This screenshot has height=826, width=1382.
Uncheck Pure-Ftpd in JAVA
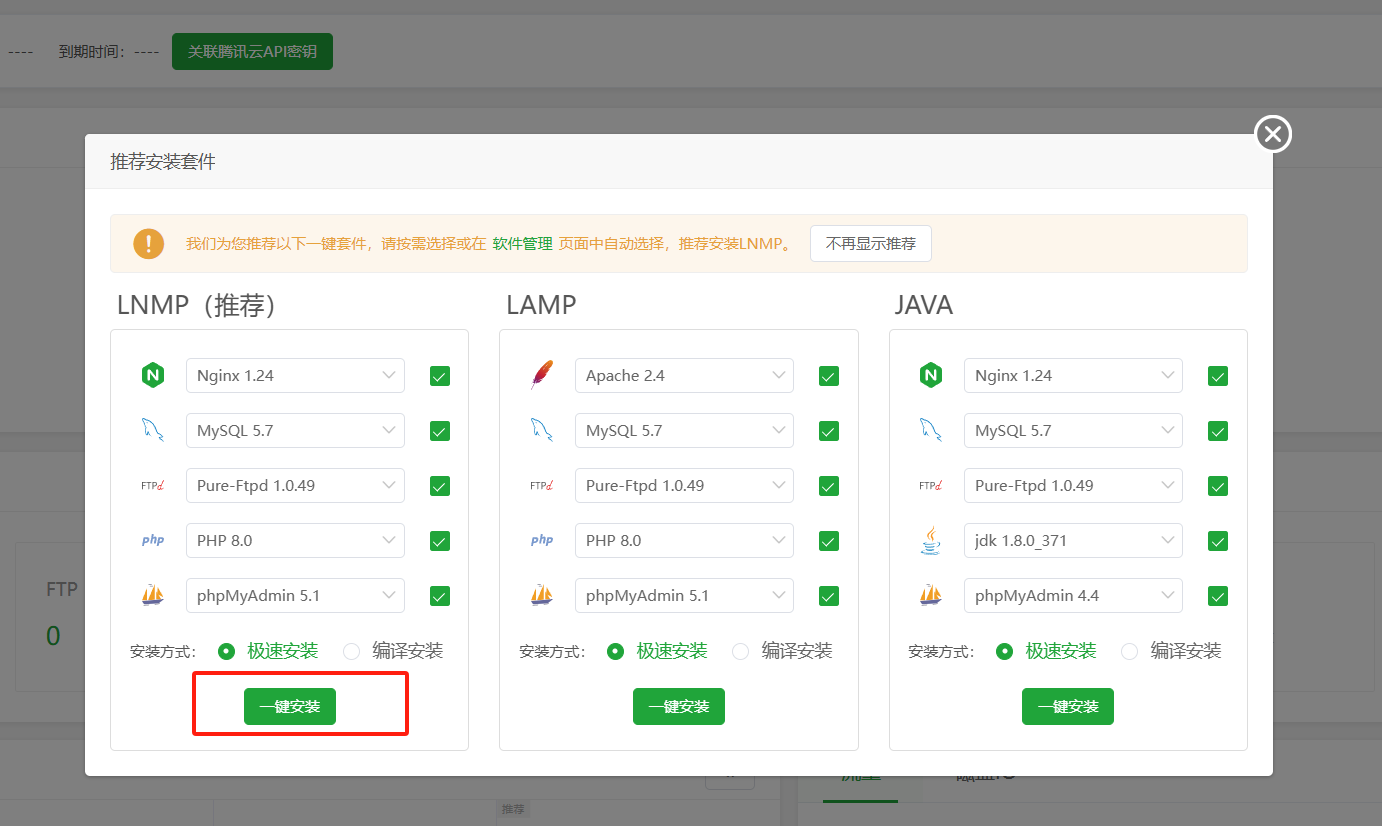(1218, 486)
